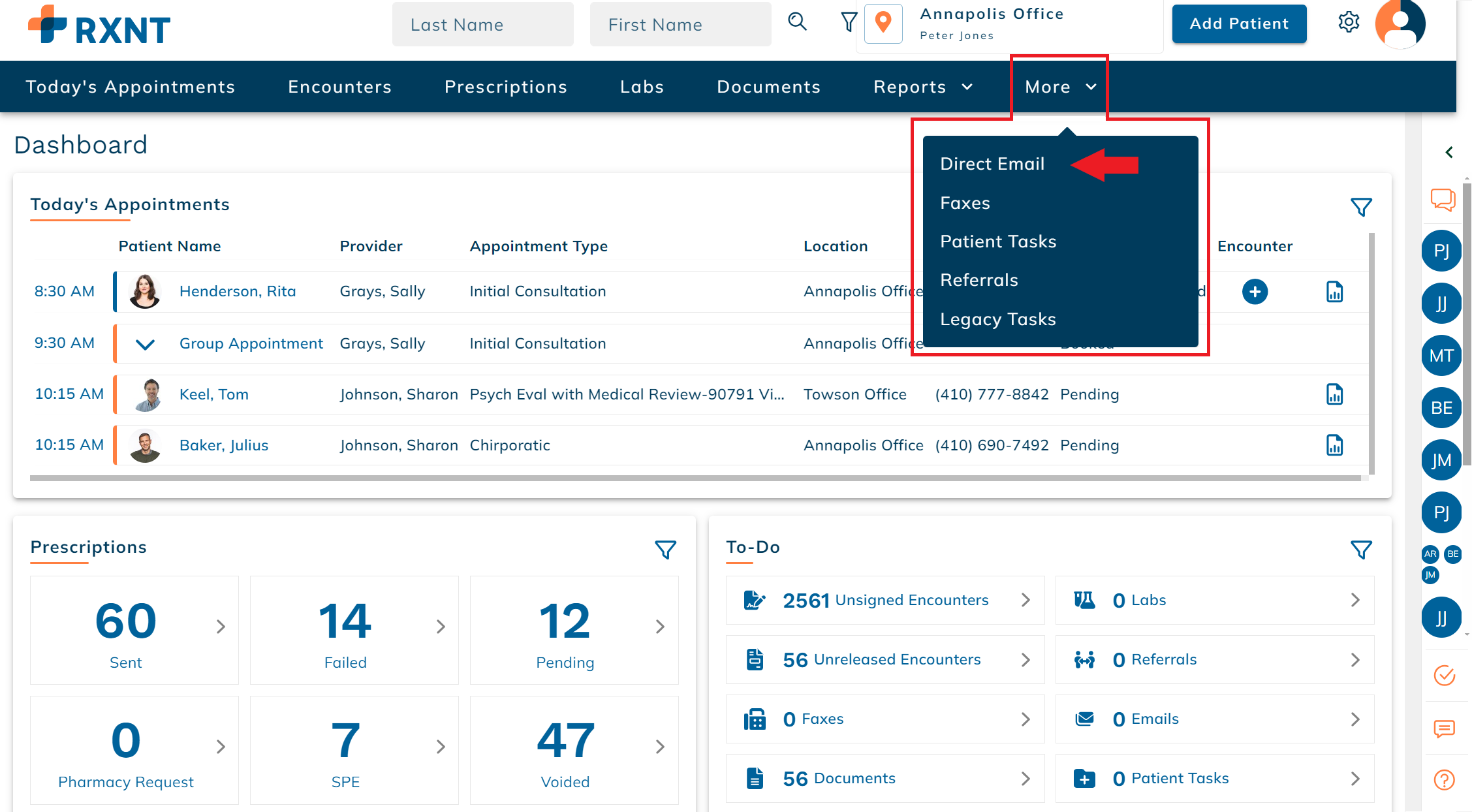Click Tom Keel's patient photo

pos(149,394)
